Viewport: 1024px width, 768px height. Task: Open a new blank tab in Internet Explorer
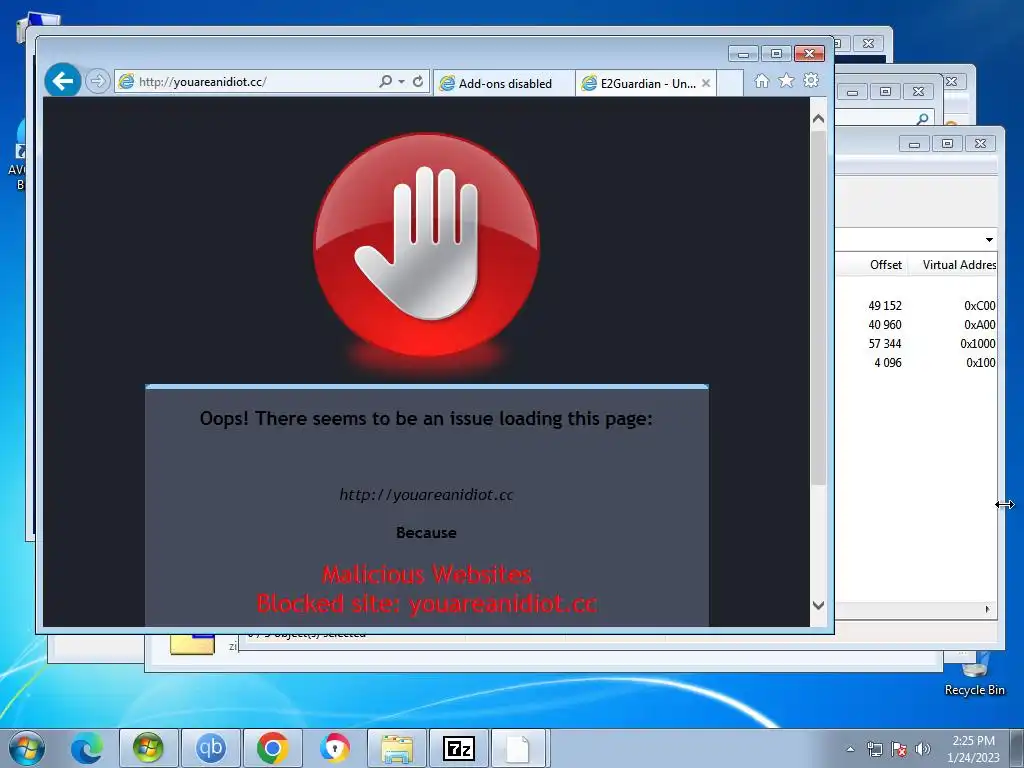pos(729,84)
